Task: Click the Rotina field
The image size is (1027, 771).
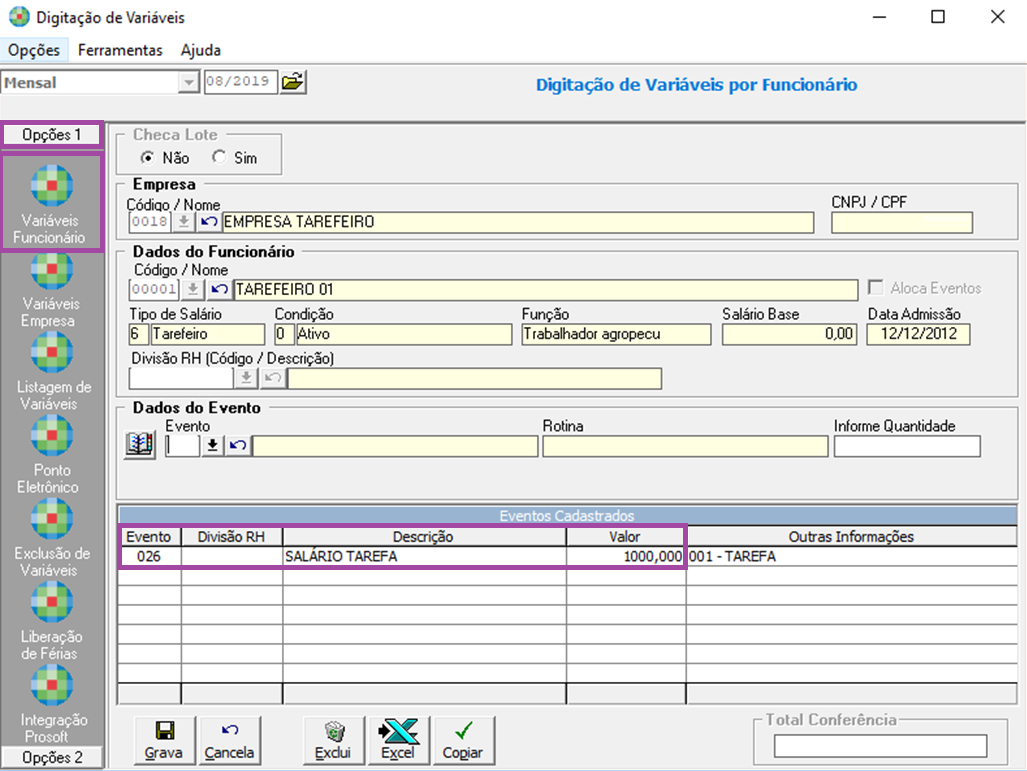Action: coord(685,446)
